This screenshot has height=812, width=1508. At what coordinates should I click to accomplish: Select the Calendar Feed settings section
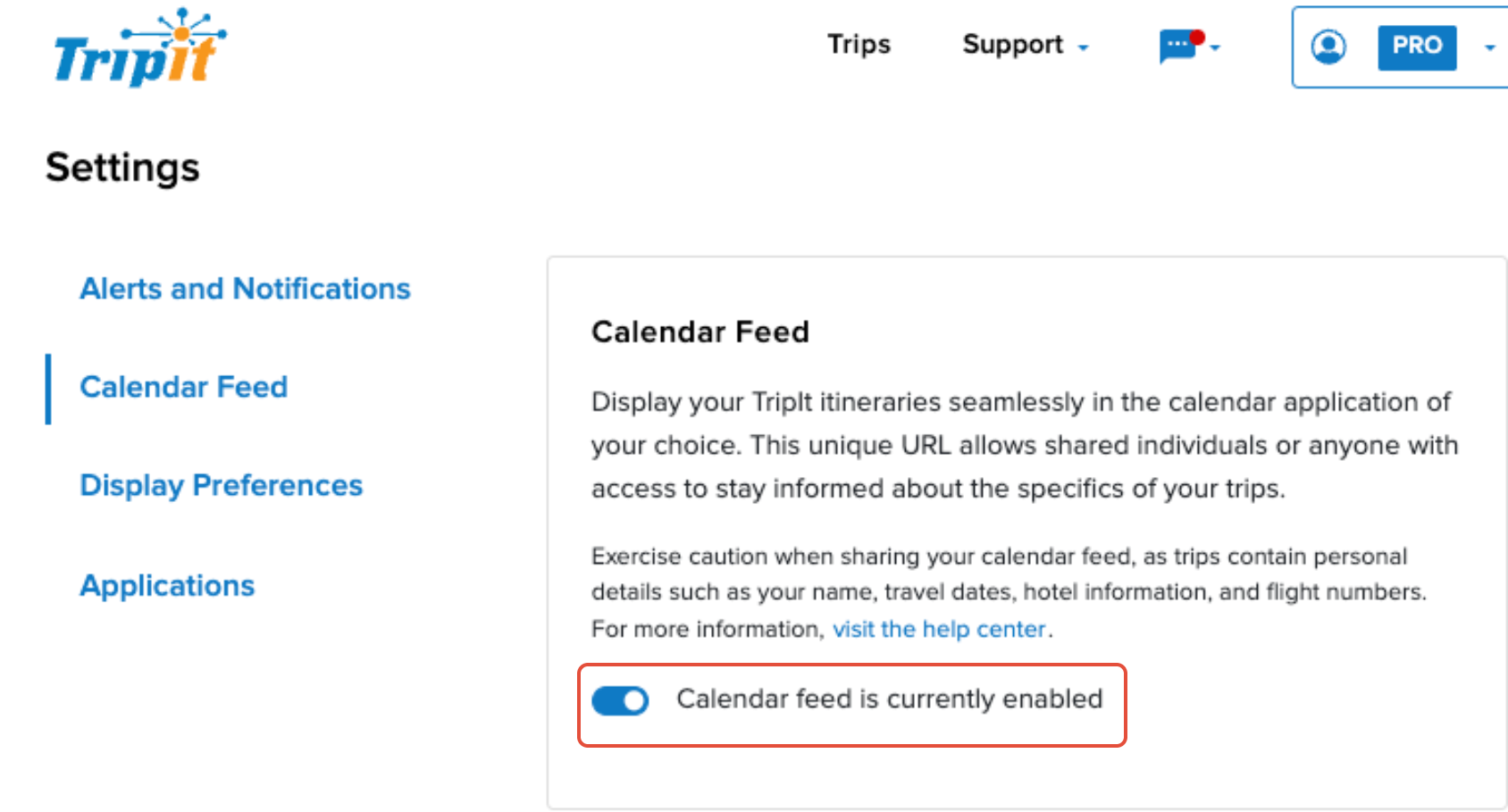[x=183, y=387]
